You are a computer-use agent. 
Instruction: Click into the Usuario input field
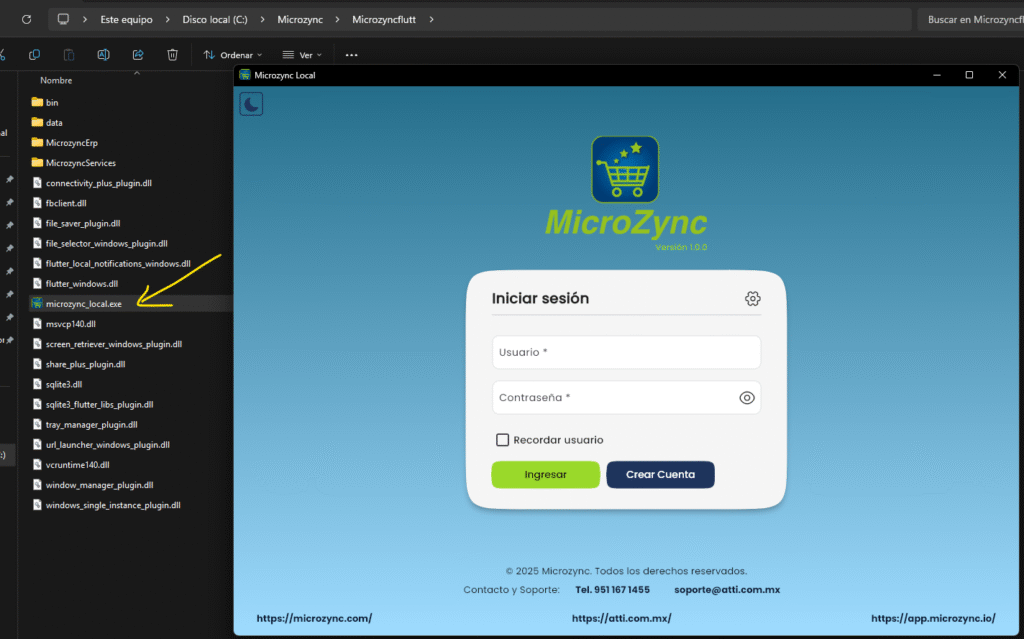point(626,352)
